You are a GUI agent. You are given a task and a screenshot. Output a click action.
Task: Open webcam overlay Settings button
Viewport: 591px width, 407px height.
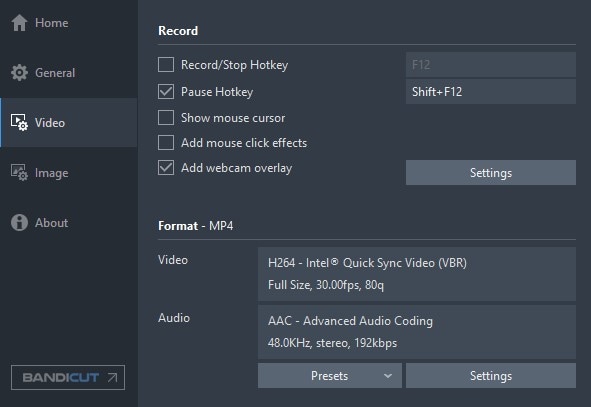click(491, 173)
